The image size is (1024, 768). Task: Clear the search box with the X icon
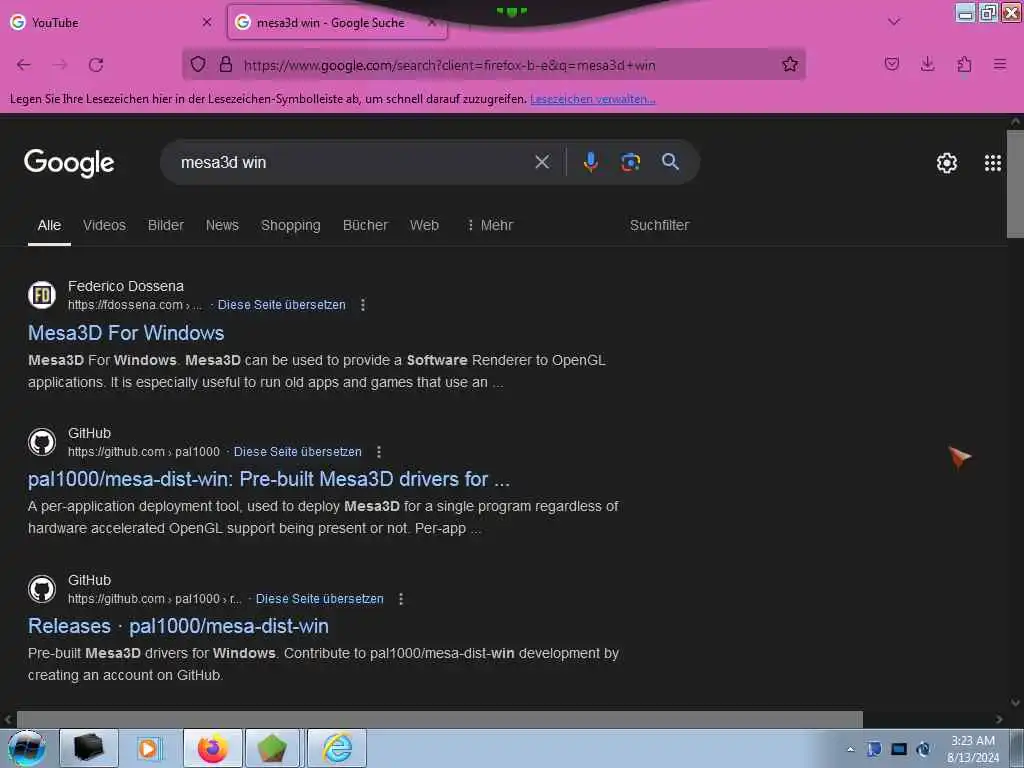[x=542, y=162]
